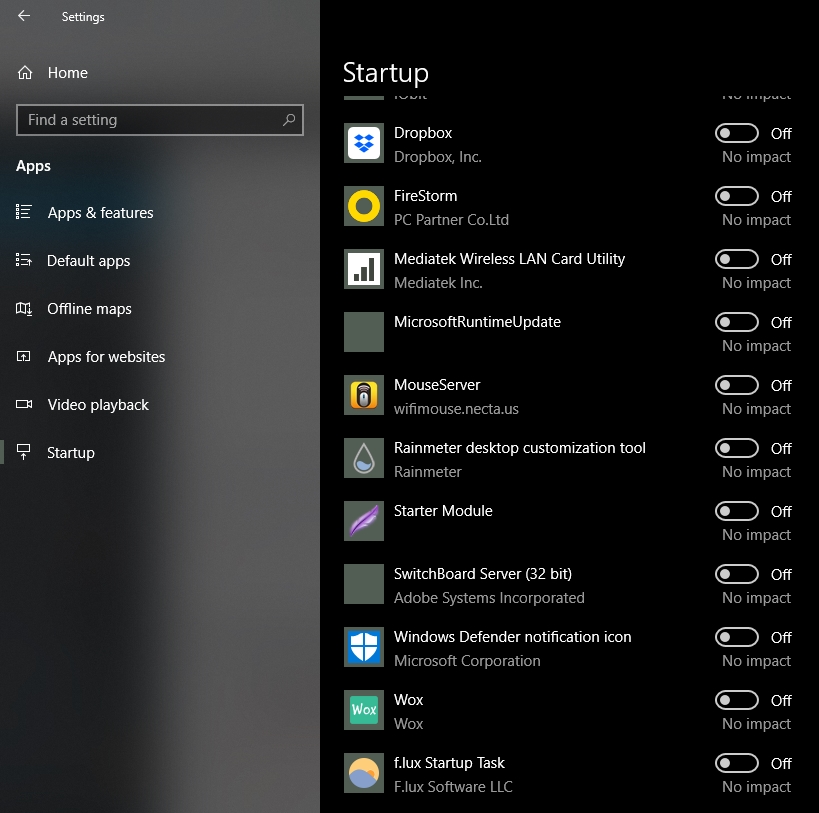Viewport: 819px width, 813px height.
Task: Enable Dropbox at startup
Action: 736,133
